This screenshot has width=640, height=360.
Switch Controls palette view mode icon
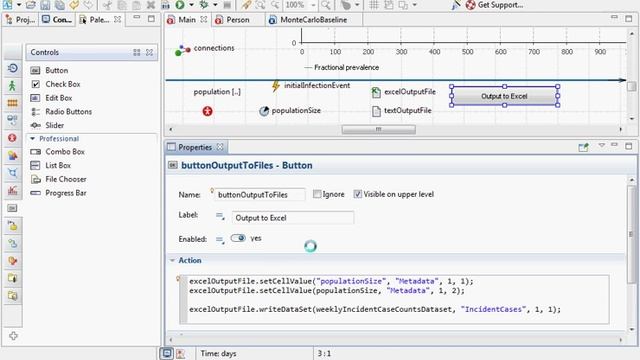coord(137,52)
